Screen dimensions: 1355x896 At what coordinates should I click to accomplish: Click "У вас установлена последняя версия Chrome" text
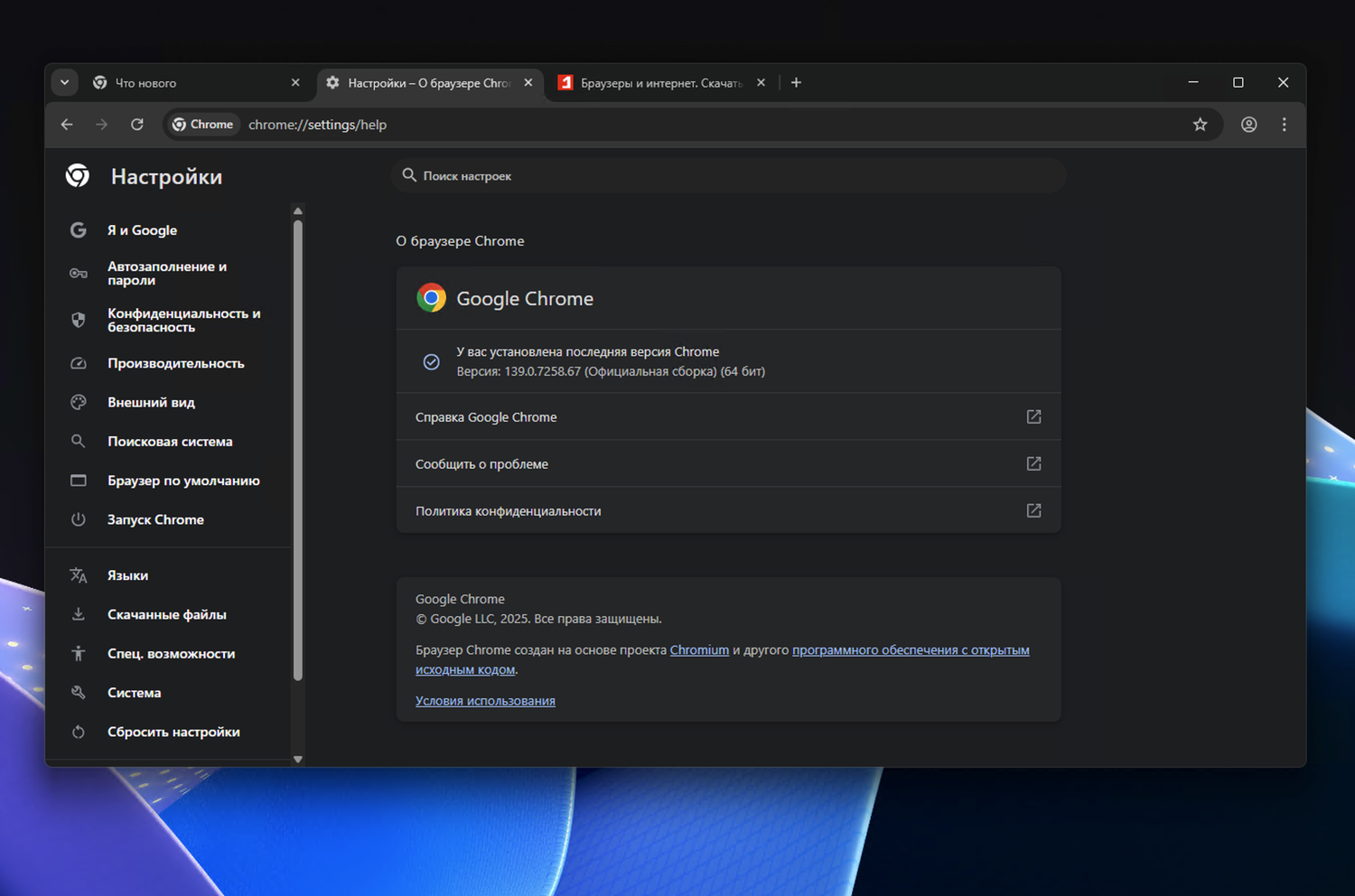pos(588,351)
